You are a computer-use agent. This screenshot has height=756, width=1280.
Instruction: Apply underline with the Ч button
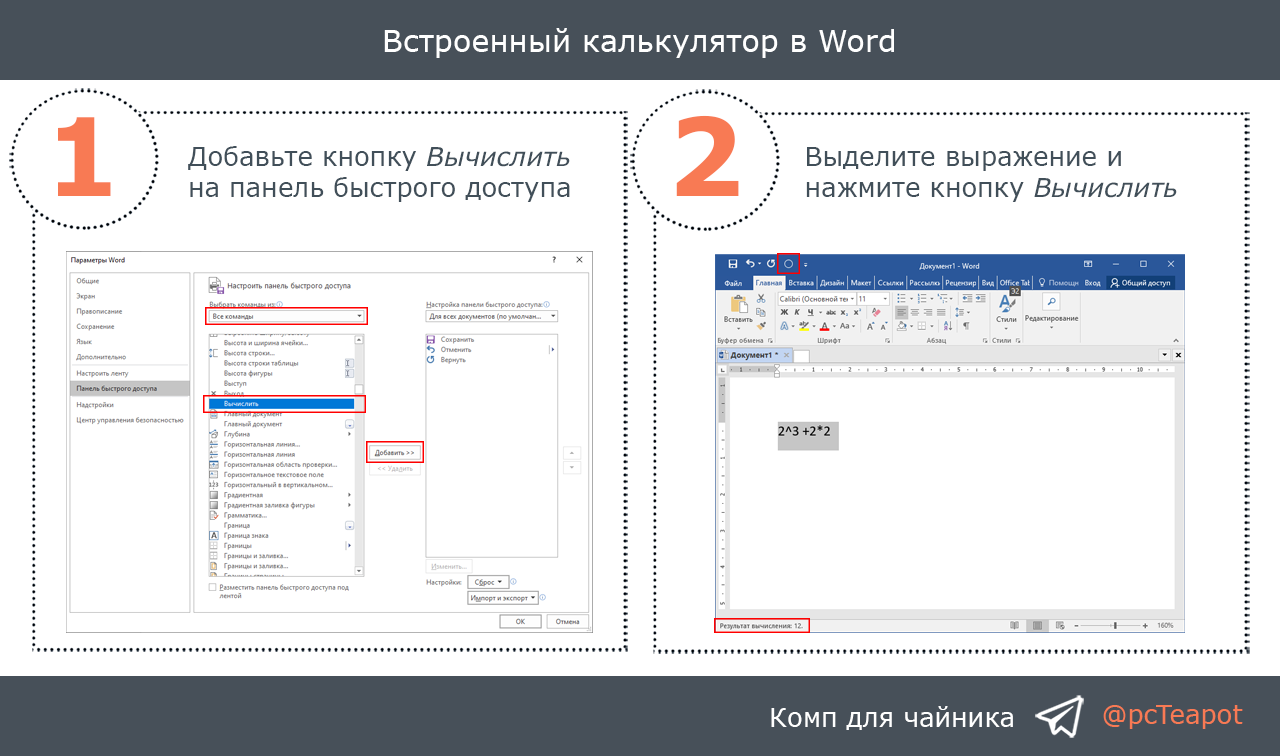click(x=811, y=312)
